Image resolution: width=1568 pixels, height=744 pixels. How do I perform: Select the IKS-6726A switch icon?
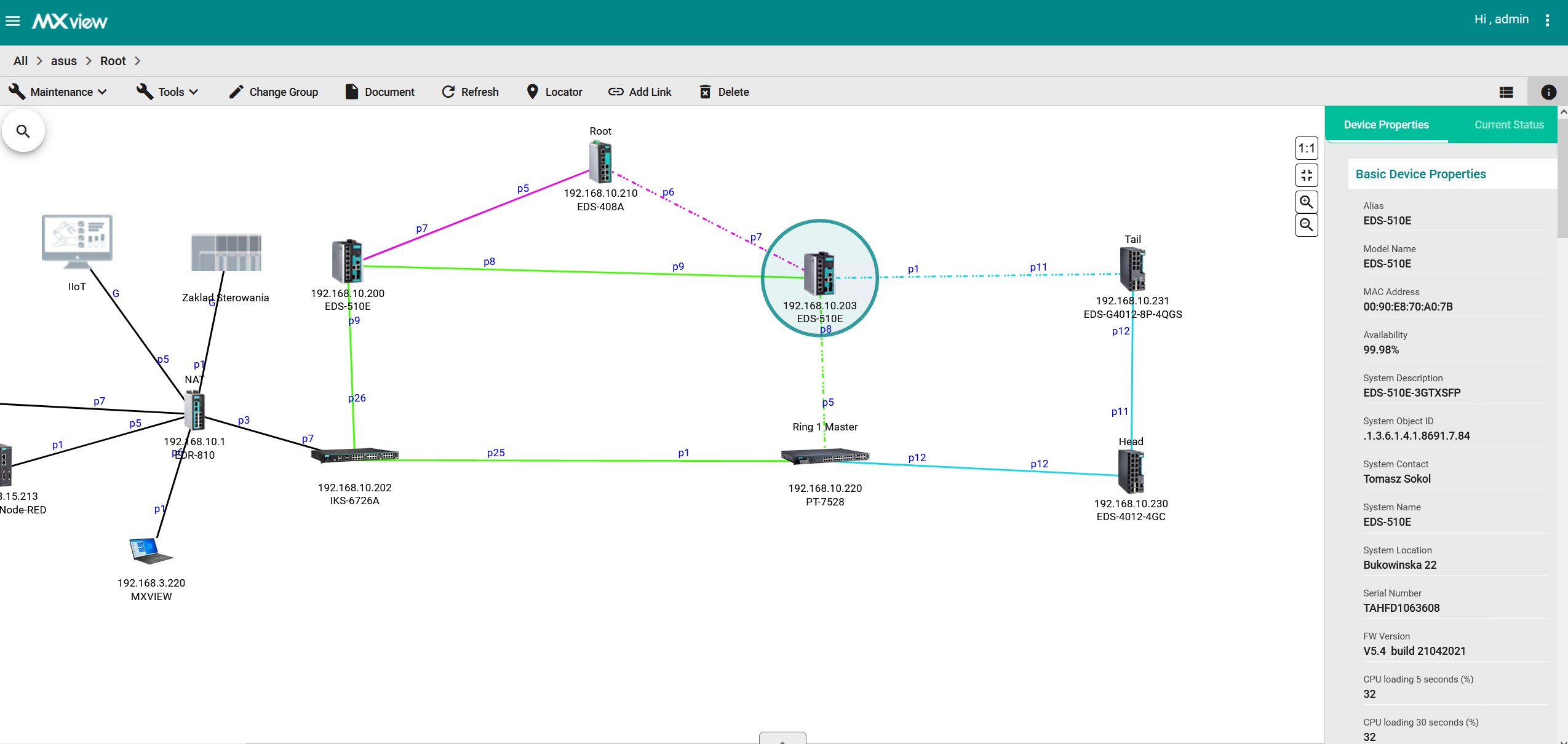click(x=355, y=456)
